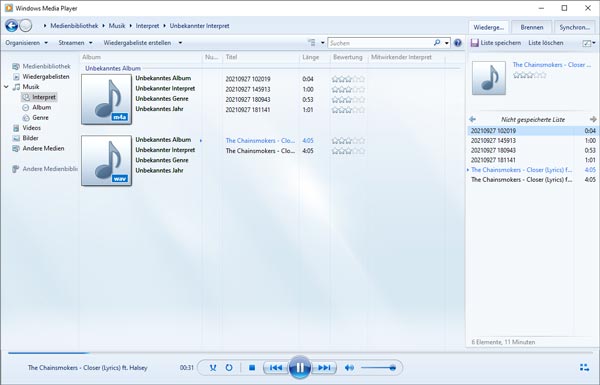Stop playback
Screen dimensions: 600x385
coord(252,368)
